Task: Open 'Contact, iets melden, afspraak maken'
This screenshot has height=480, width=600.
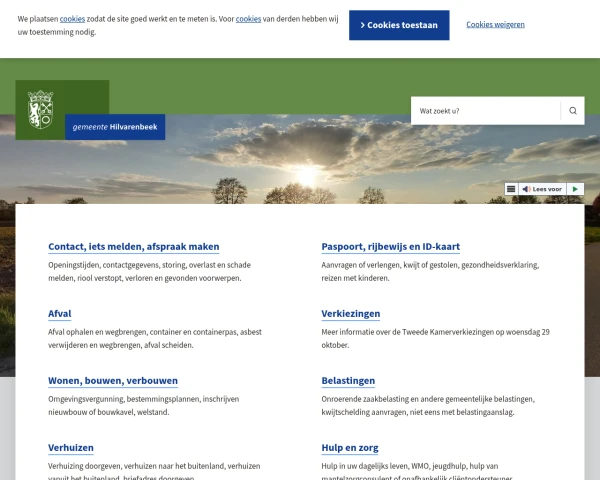Action: [134, 247]
